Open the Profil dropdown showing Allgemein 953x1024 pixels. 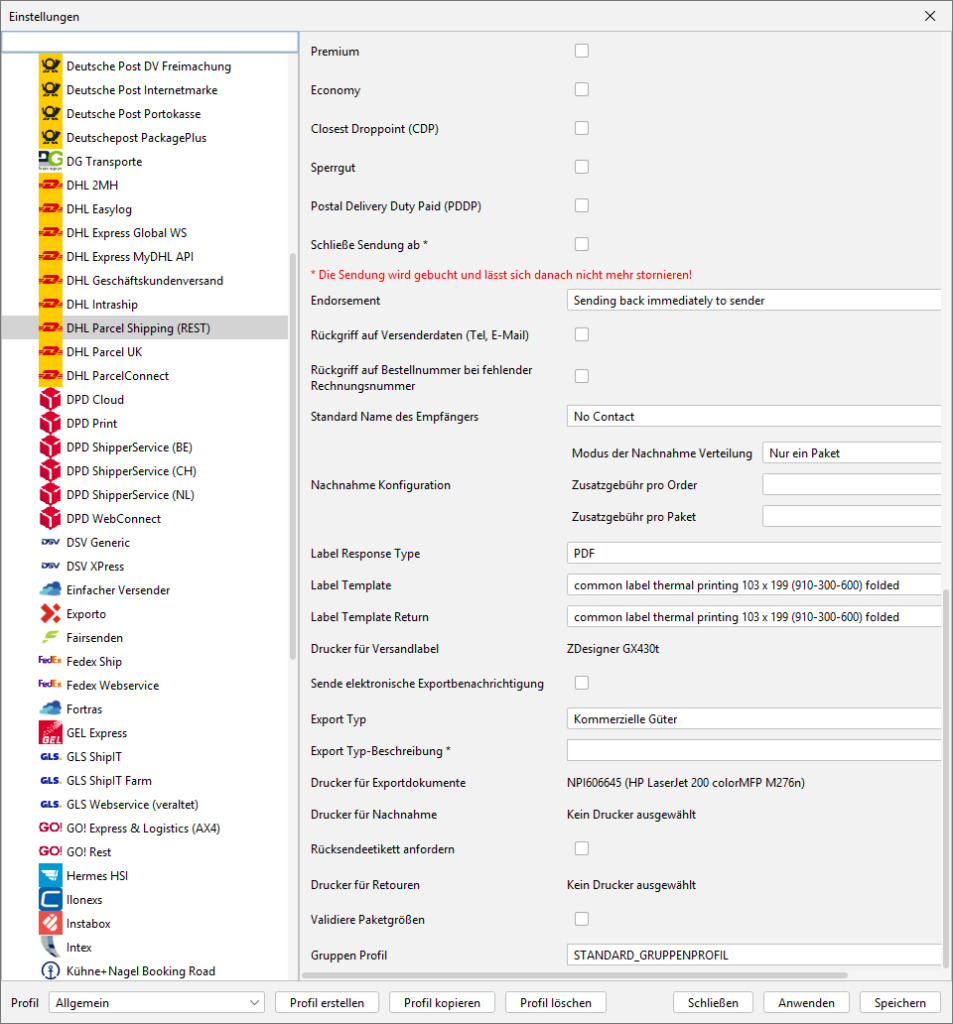(x=156, y=1003)
